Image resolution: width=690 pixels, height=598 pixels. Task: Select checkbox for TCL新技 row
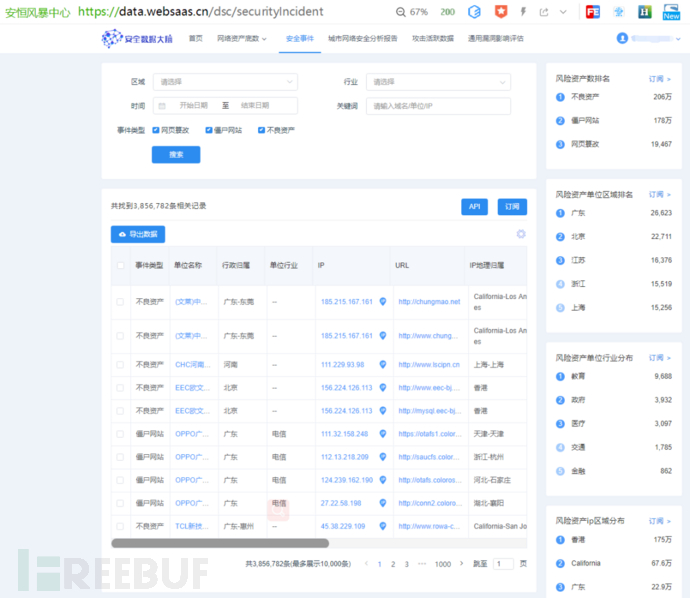coord(120,526)
